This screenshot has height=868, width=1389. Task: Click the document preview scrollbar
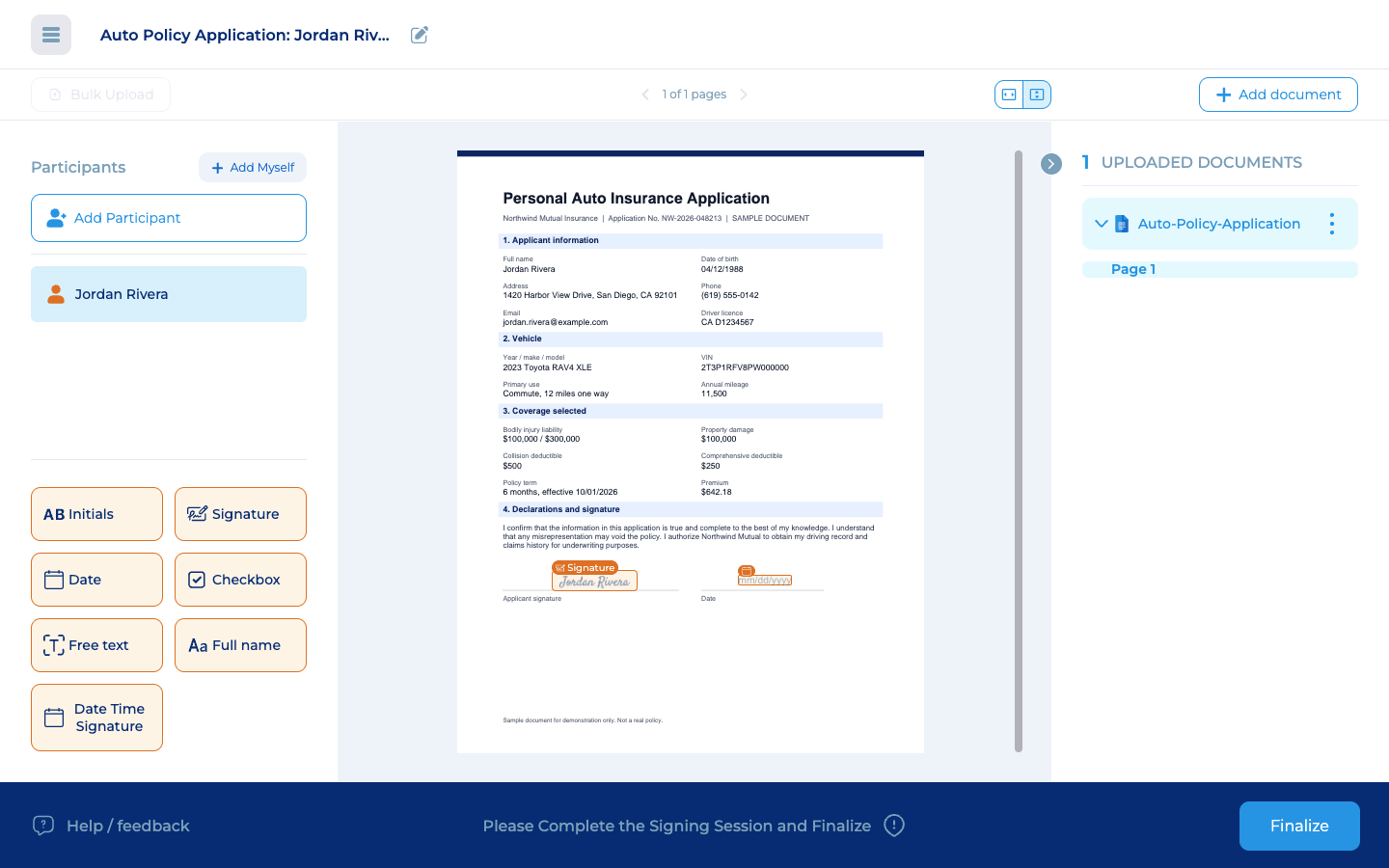point(1019,451)
